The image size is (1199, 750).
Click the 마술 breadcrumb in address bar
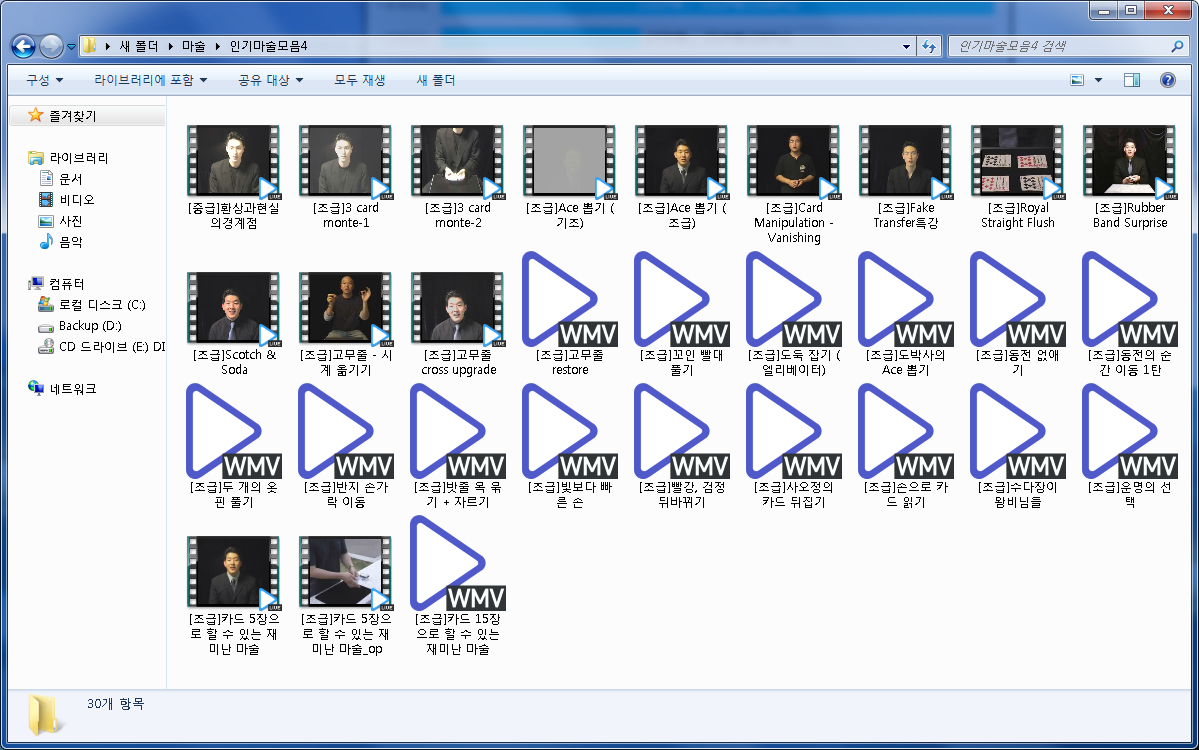(x=193, y=46)
